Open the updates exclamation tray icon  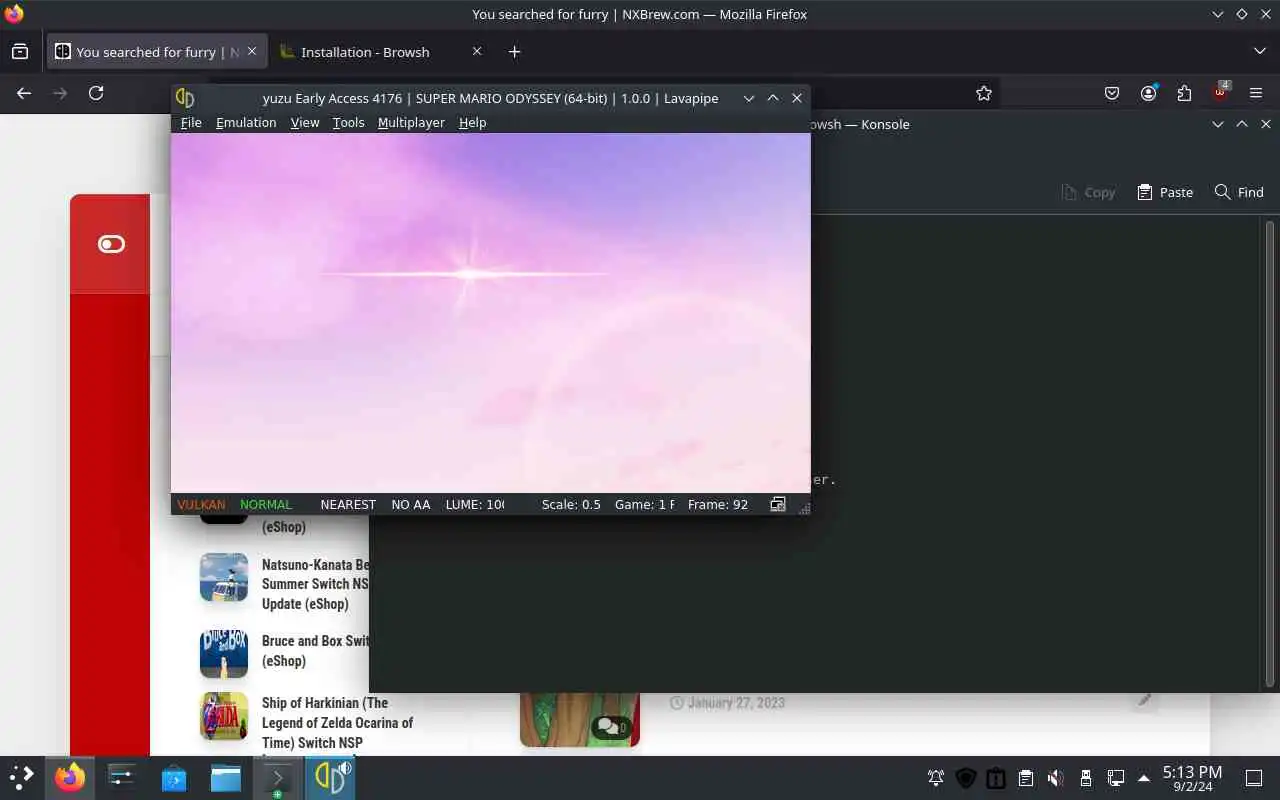(x=996, y=778)
